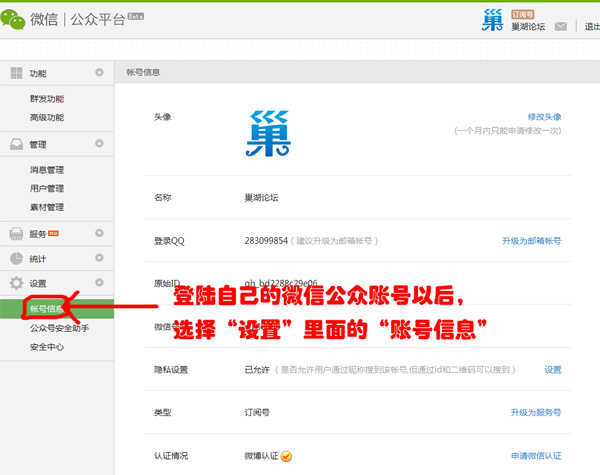
Task: Collapse the 管理 section arrow
Action: 99,143
